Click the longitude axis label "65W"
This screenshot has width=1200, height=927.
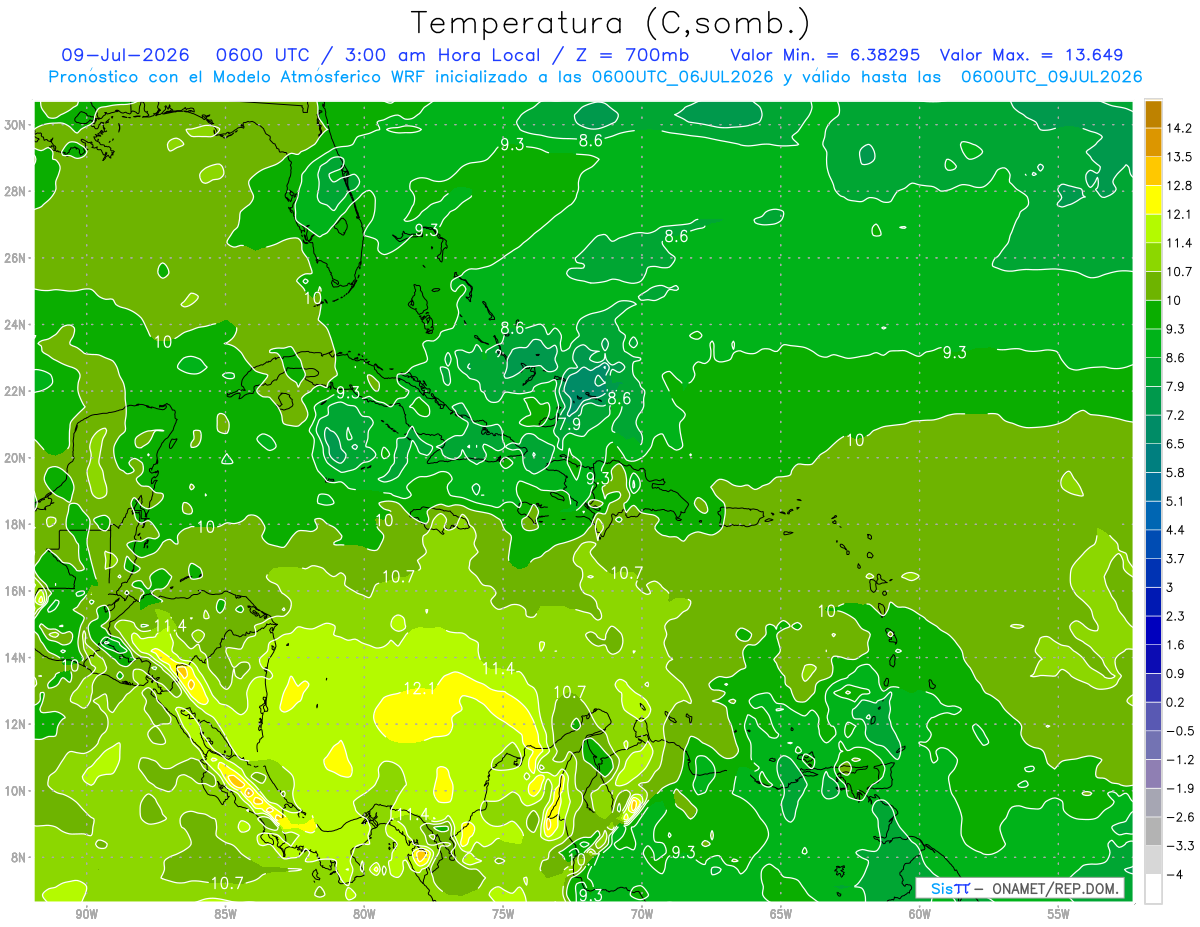point(781,914)
